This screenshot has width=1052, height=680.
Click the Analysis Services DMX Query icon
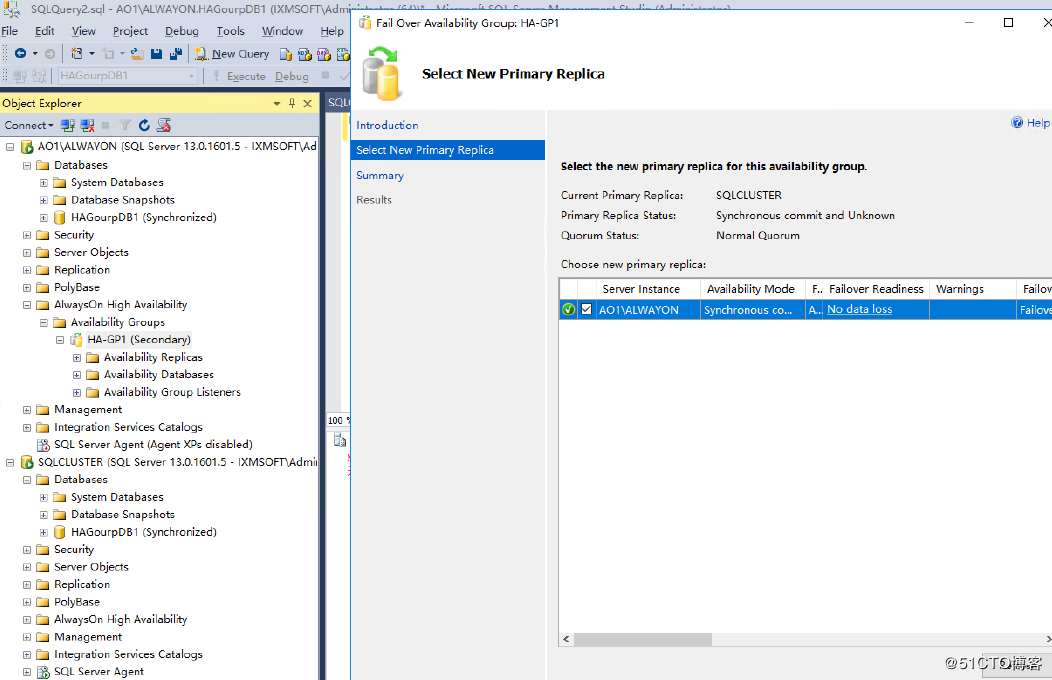tap(323, 54)
